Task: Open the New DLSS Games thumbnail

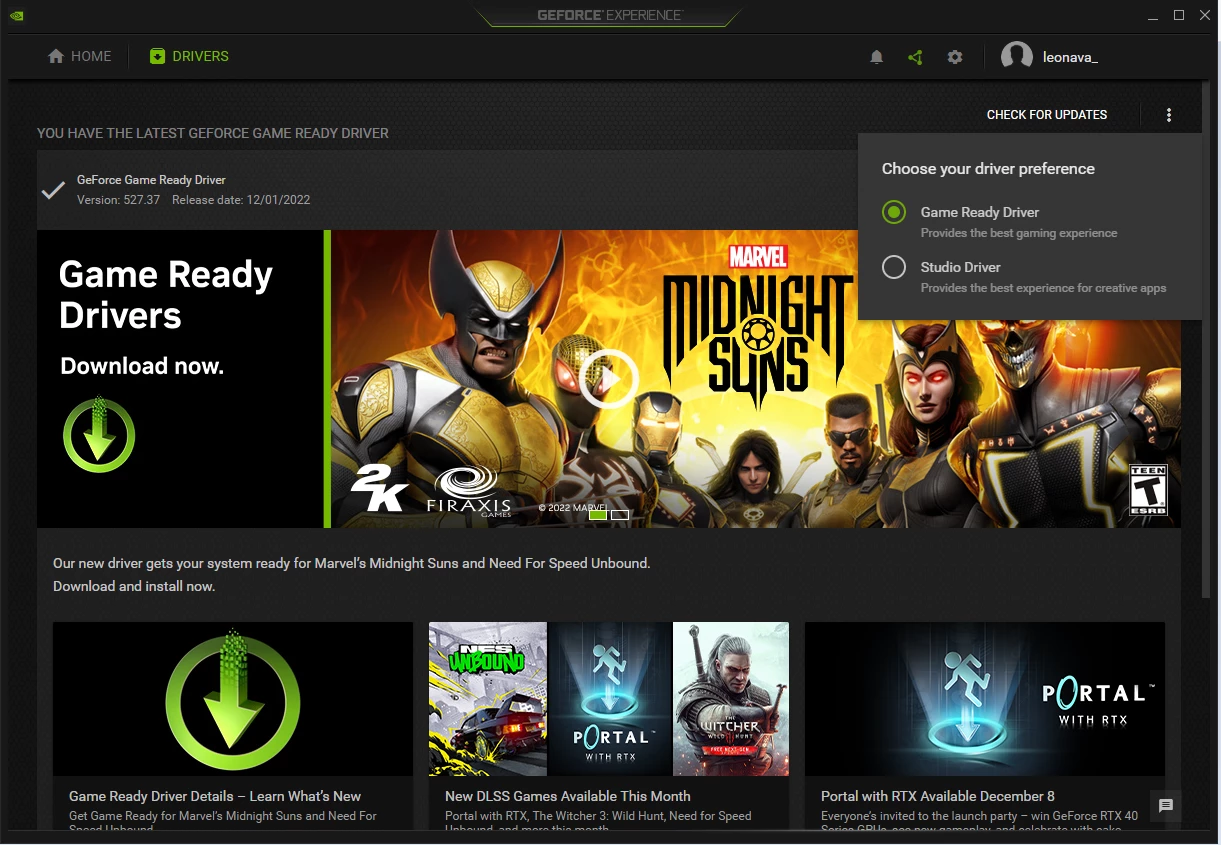Action: coord(609,699)
